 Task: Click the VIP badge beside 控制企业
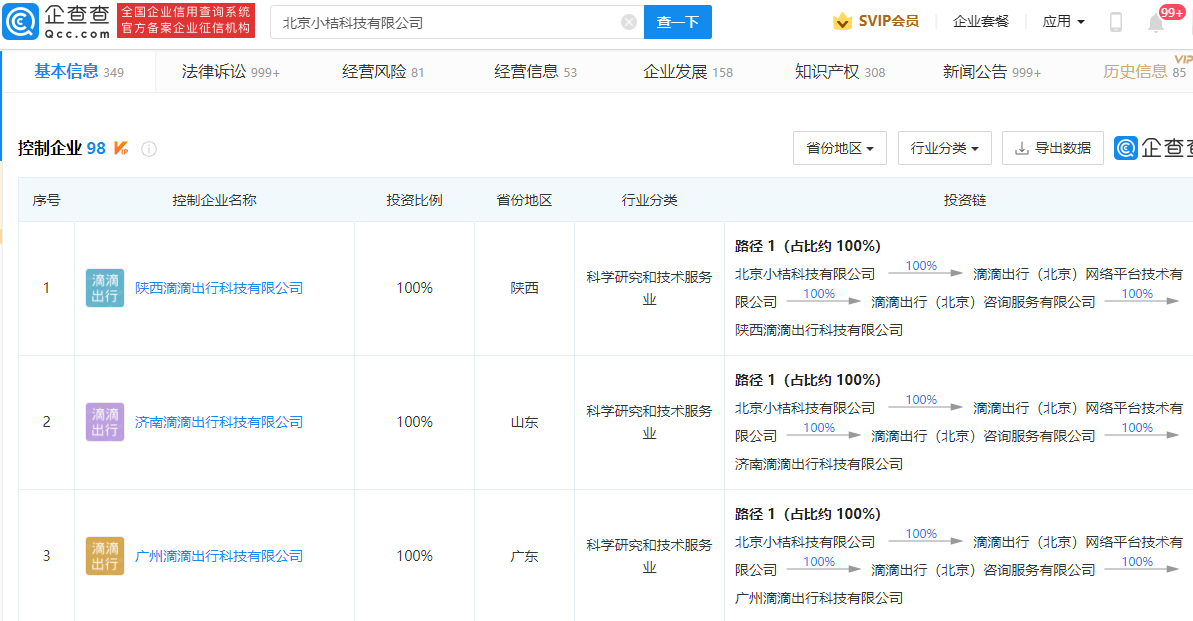click(x=121, y=148)
